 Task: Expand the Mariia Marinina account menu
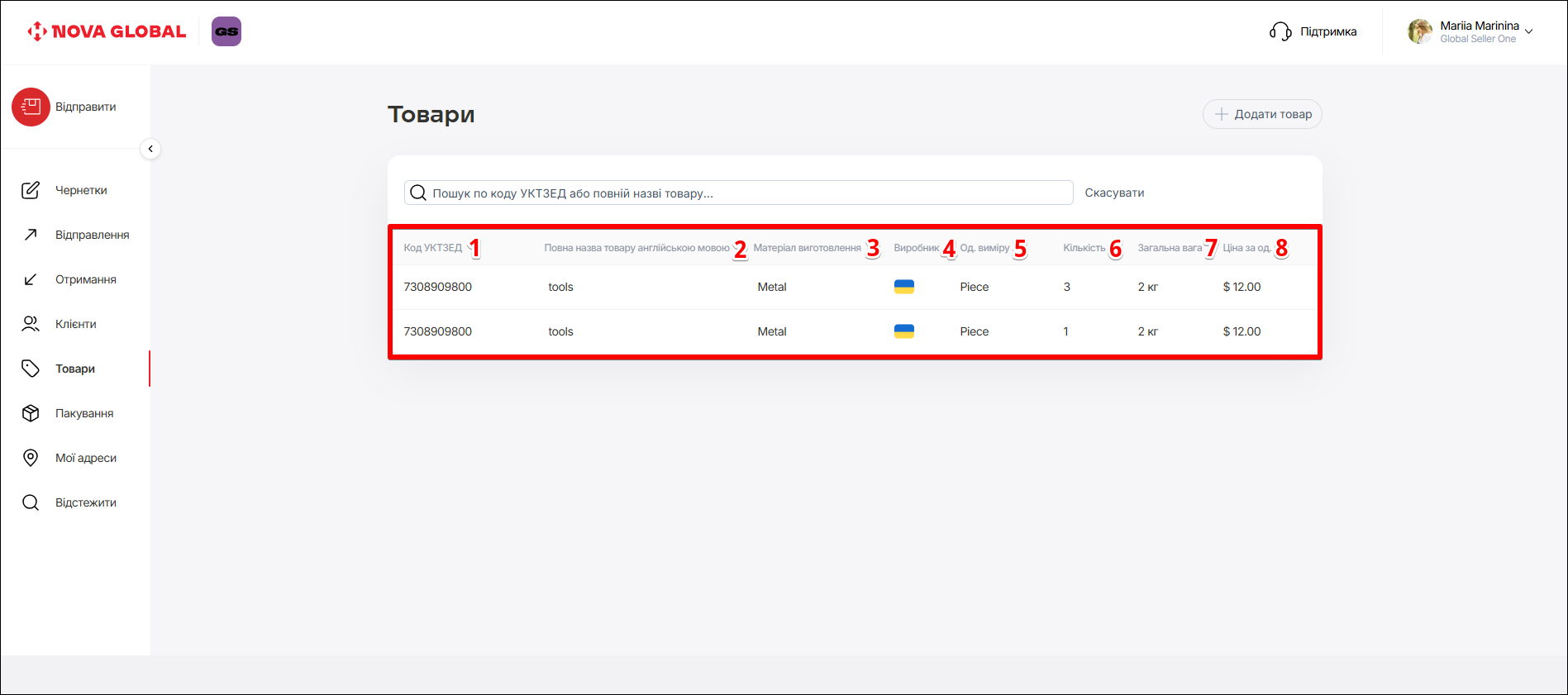1471,31
